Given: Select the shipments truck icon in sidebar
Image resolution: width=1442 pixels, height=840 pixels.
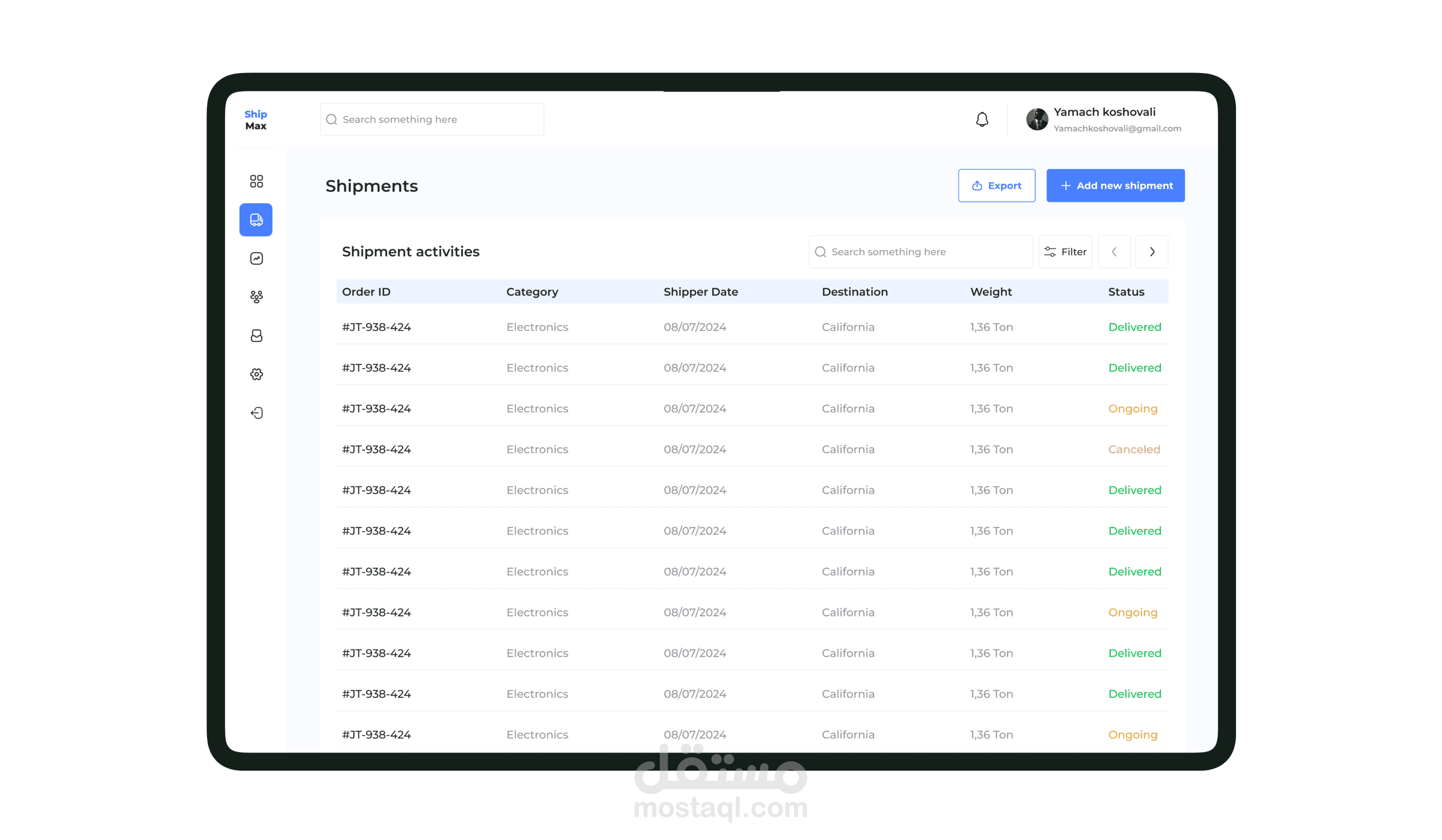Looking at the screenshot, I should (x=256, y=220).
